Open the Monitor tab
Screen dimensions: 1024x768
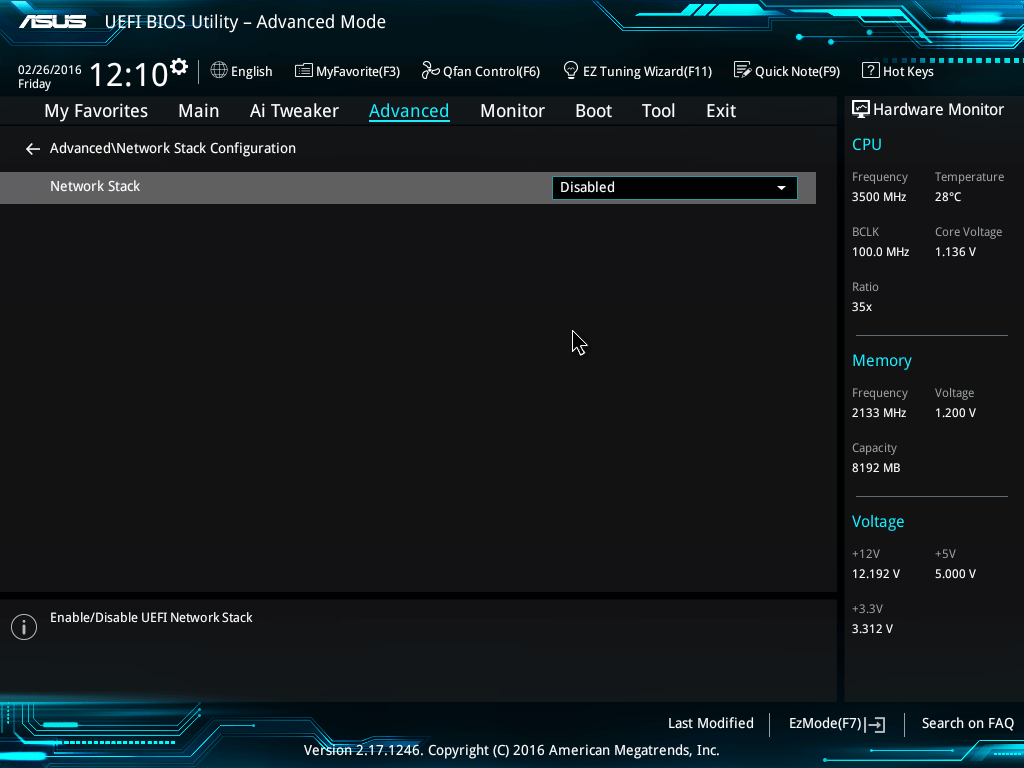(x=512, y=111)
